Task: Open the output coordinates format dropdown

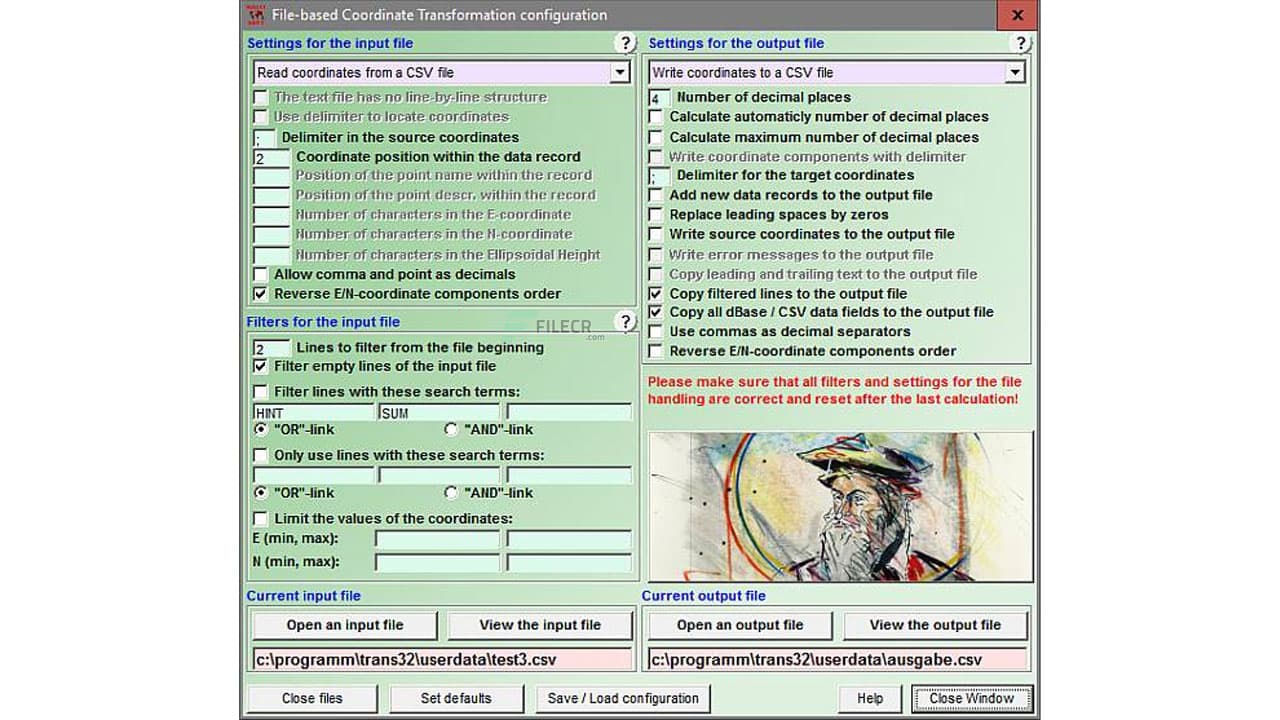Action: [1016, 72]
